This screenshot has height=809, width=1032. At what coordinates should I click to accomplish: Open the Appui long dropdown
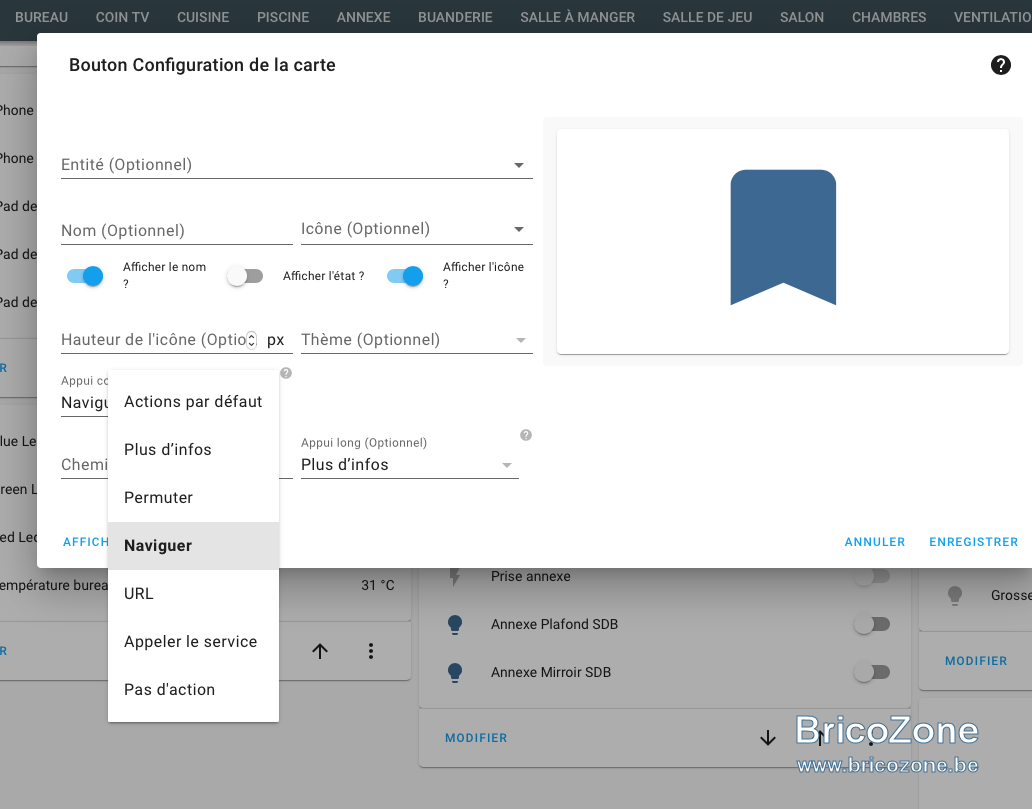point(409,465)
